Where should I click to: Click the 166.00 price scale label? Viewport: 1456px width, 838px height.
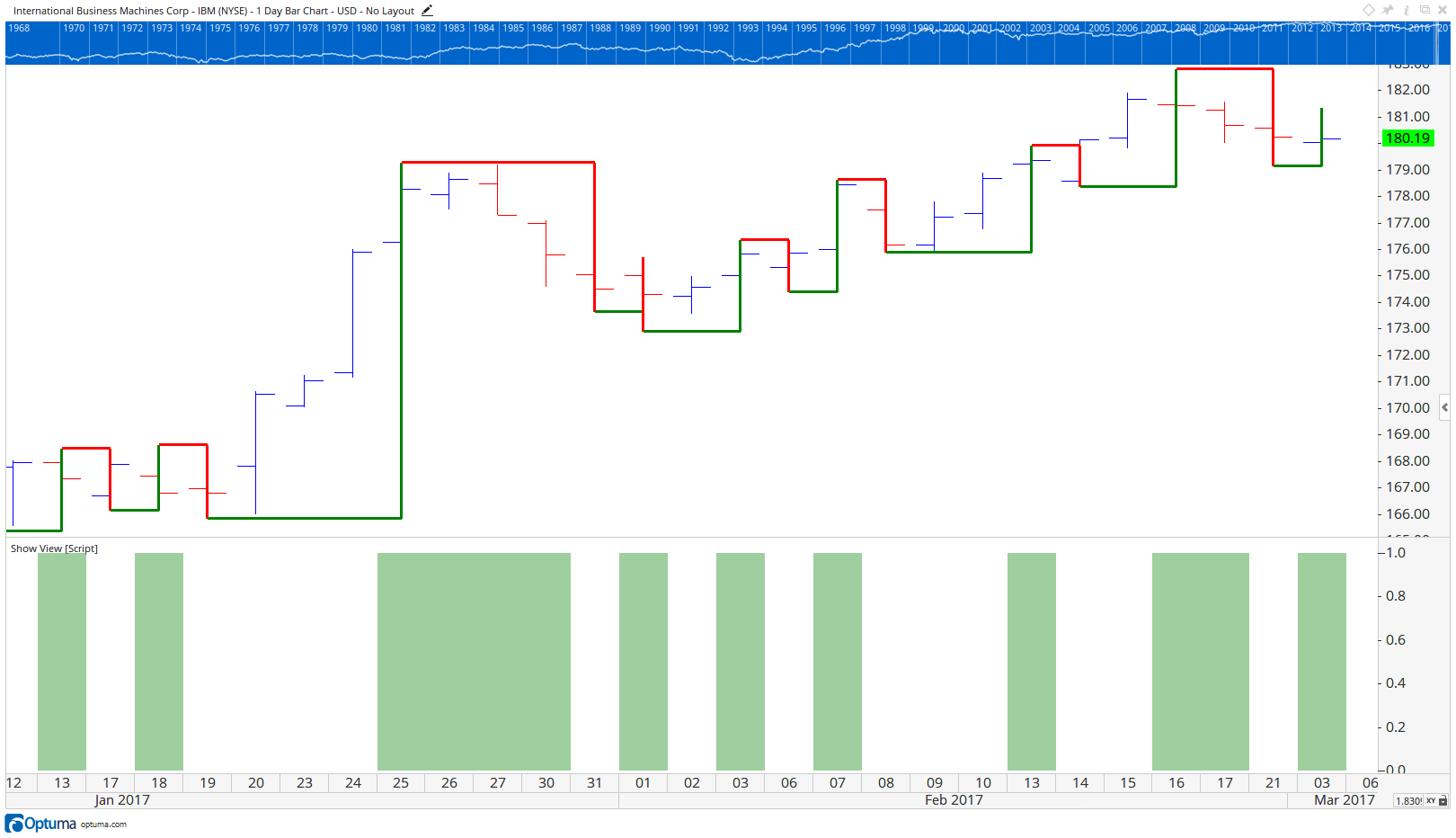click(x=1407, y=514)
